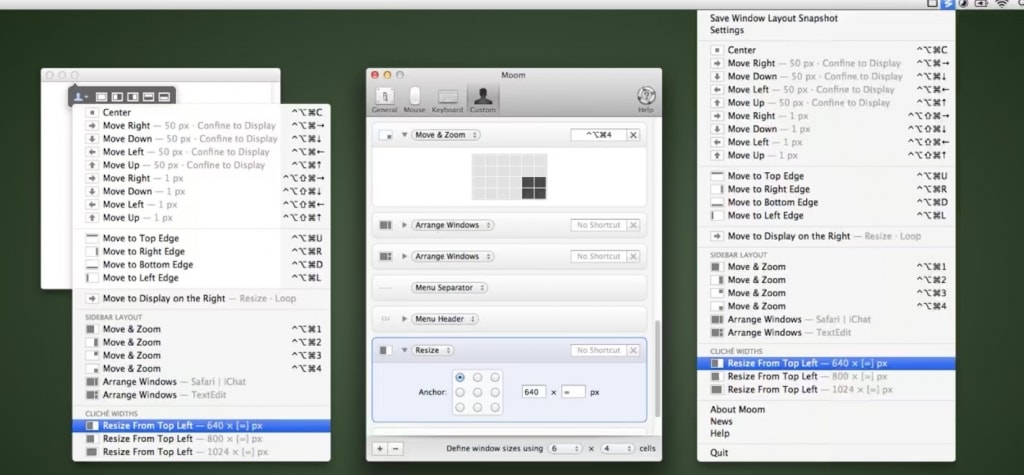The image size is (1024, 475).
Task: Select the bottom-right Anchor radio button
Action: [495, 407]
